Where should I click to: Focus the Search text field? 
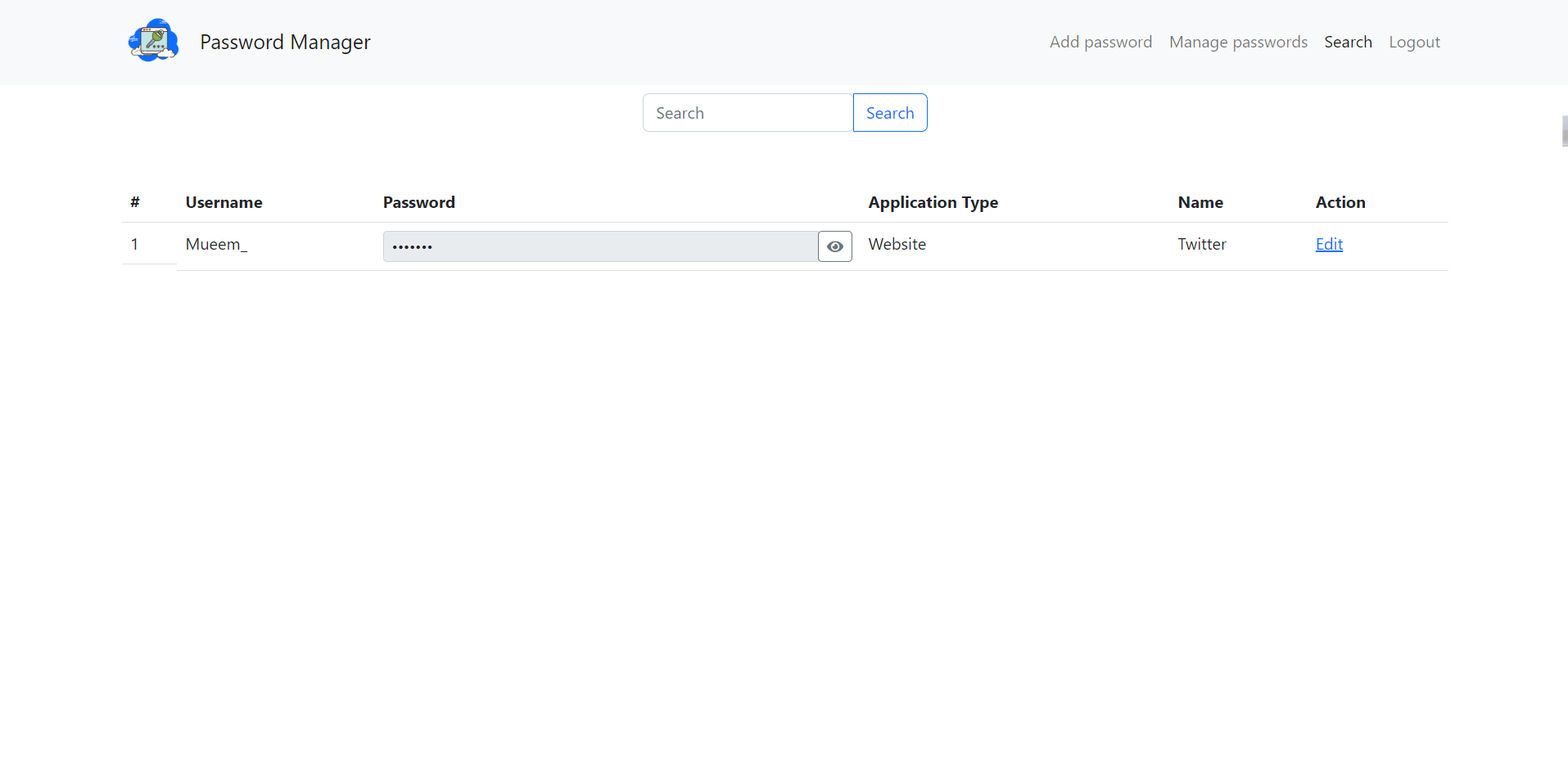tap(748, 113)
